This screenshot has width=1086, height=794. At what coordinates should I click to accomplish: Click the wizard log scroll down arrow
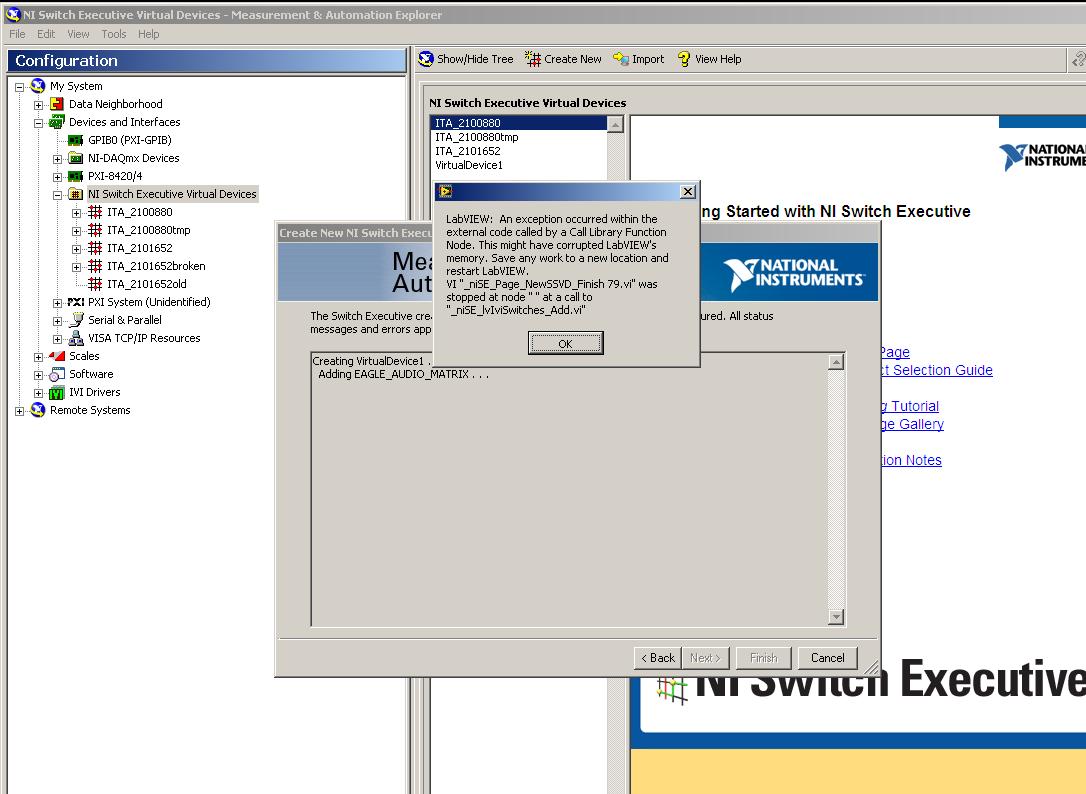point(836,616)
